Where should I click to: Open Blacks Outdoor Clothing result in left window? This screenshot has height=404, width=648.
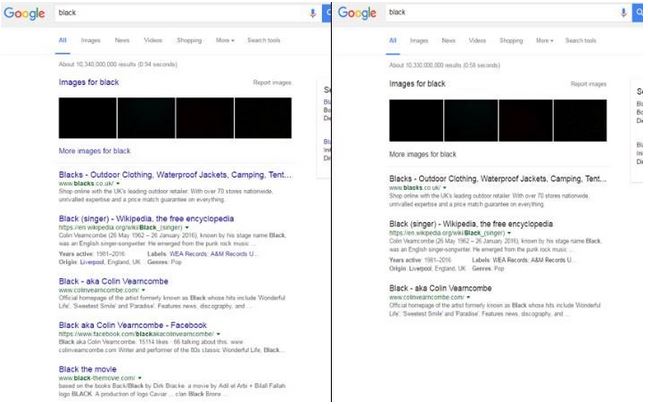[x=175, y=175]
